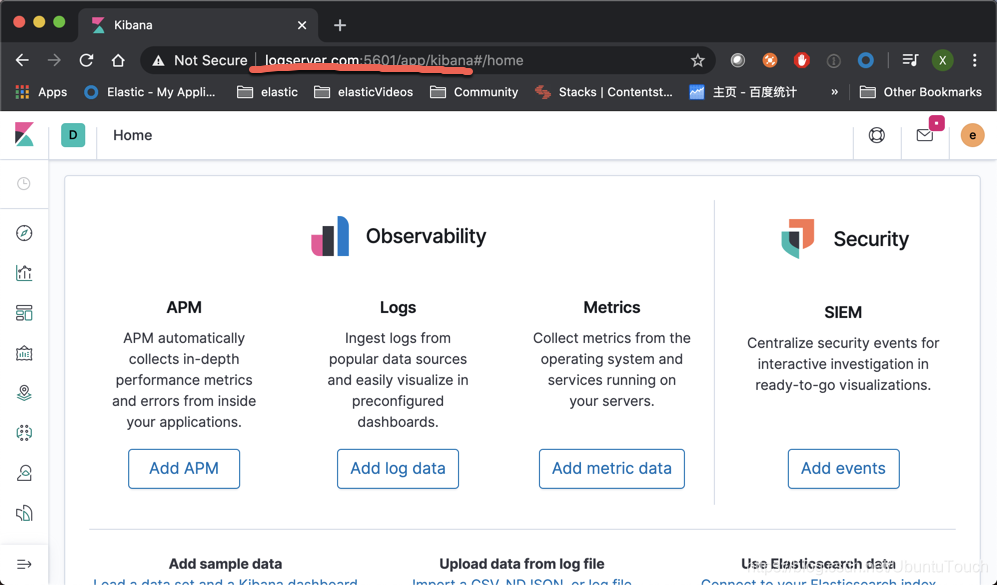The width and height of the screenshot is (997, 585).
Task: Open the user avatar 'e' menu
Action: 972,135
